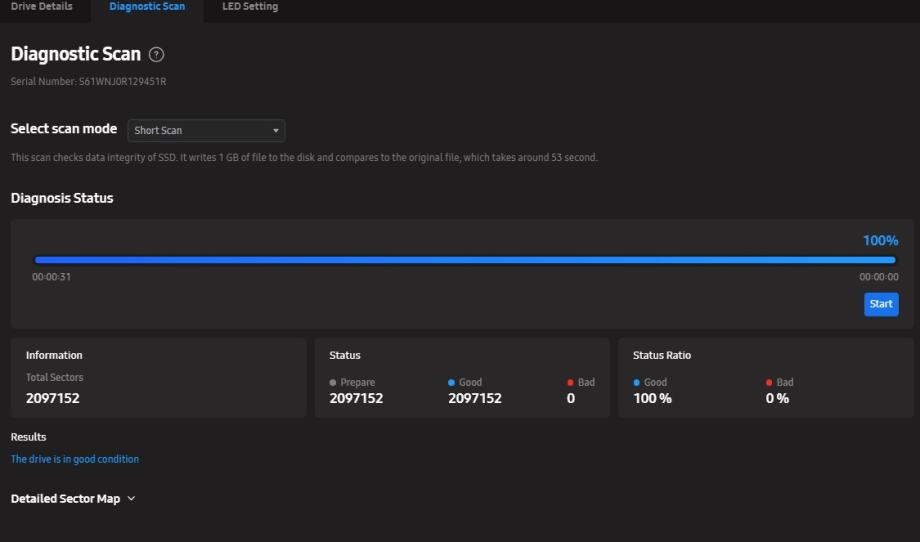Click the serial number text
Image resolution: width=920 pixels, height=542 pixels.
click(x=88, y=81)
